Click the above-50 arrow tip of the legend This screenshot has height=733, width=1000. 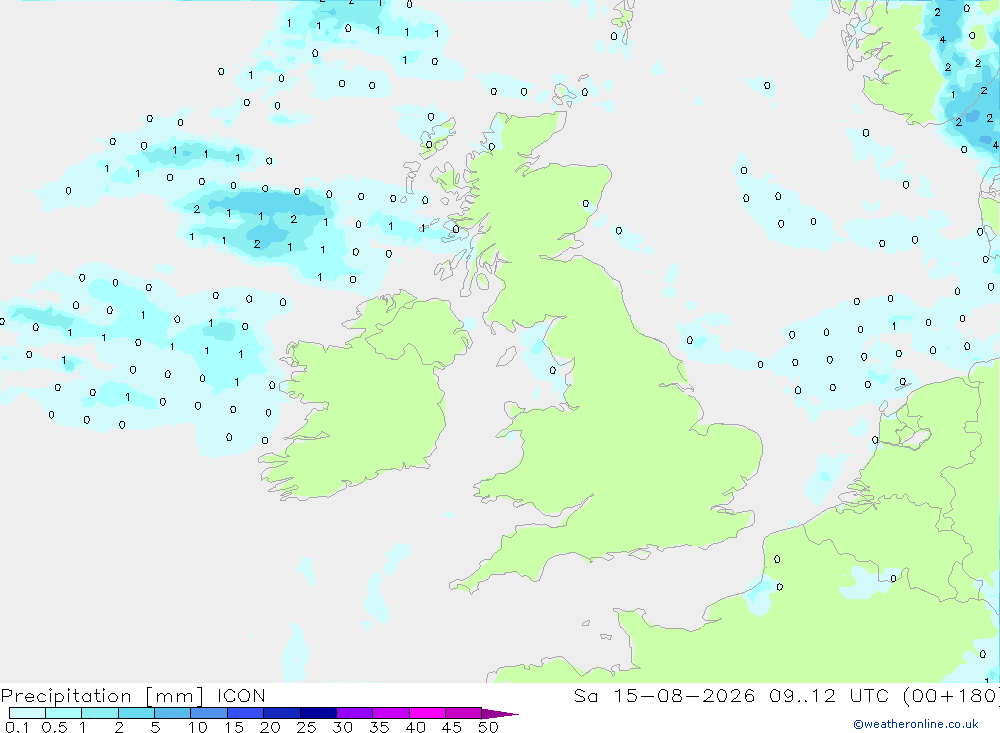click(500, 714)
